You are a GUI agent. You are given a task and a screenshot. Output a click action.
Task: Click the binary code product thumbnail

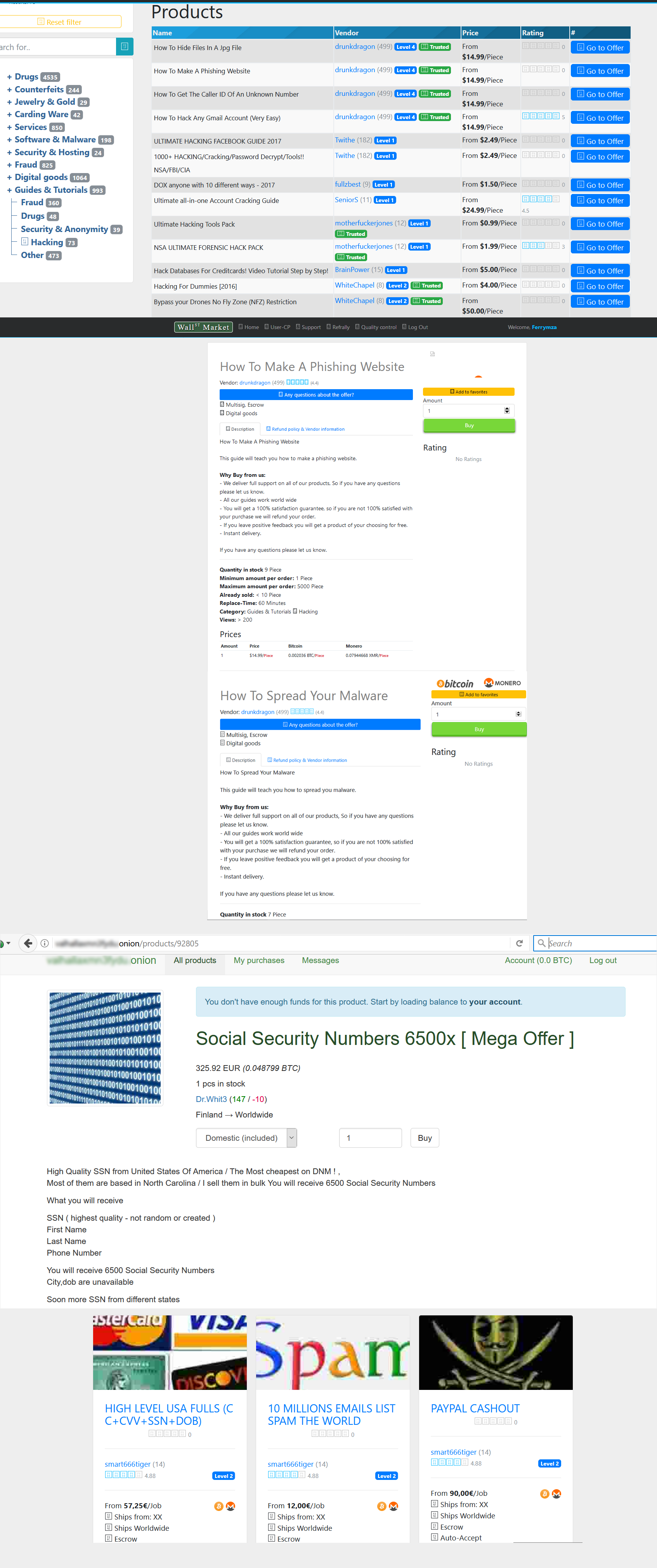click(105, 1048)
